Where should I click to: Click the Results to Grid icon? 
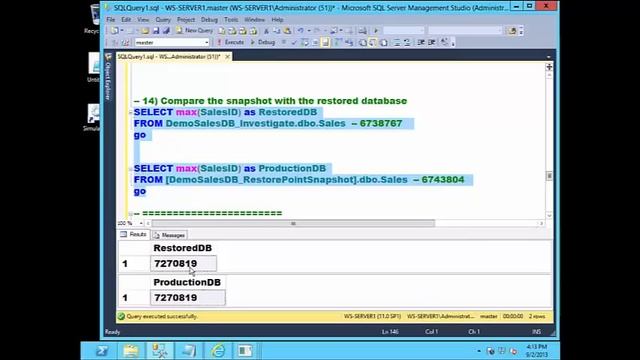click(x=373, y=42)
